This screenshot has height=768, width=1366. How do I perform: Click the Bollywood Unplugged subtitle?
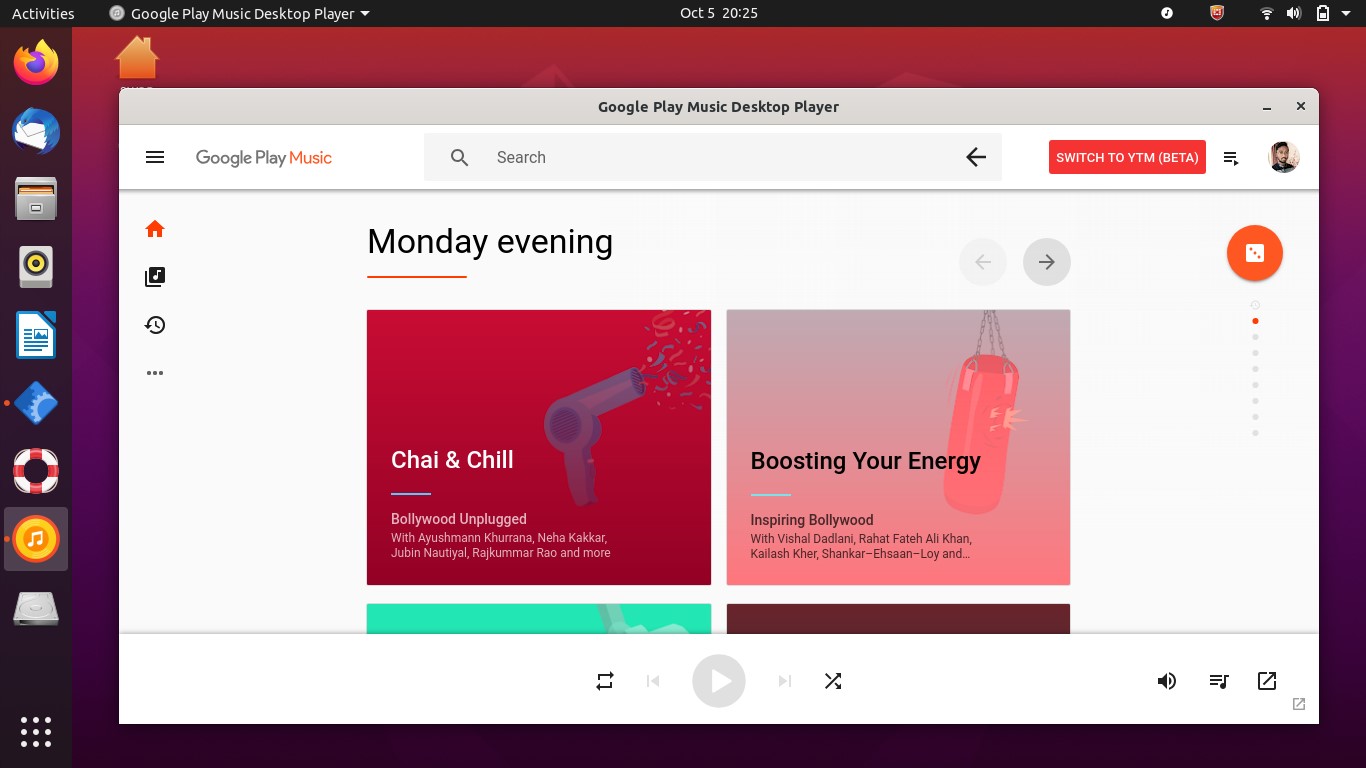click(459, 519)
